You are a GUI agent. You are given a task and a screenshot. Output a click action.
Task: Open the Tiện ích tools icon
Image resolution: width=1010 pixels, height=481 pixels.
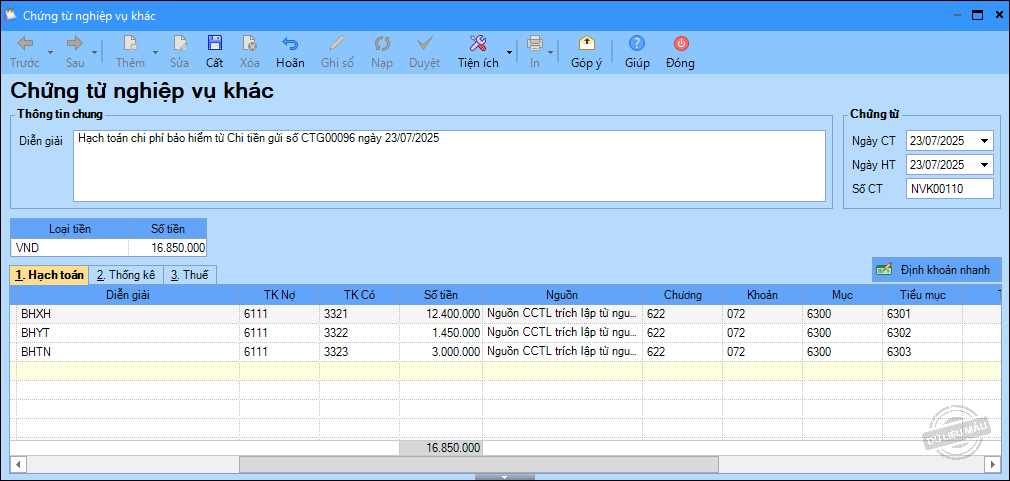click(x=478, y=43)
